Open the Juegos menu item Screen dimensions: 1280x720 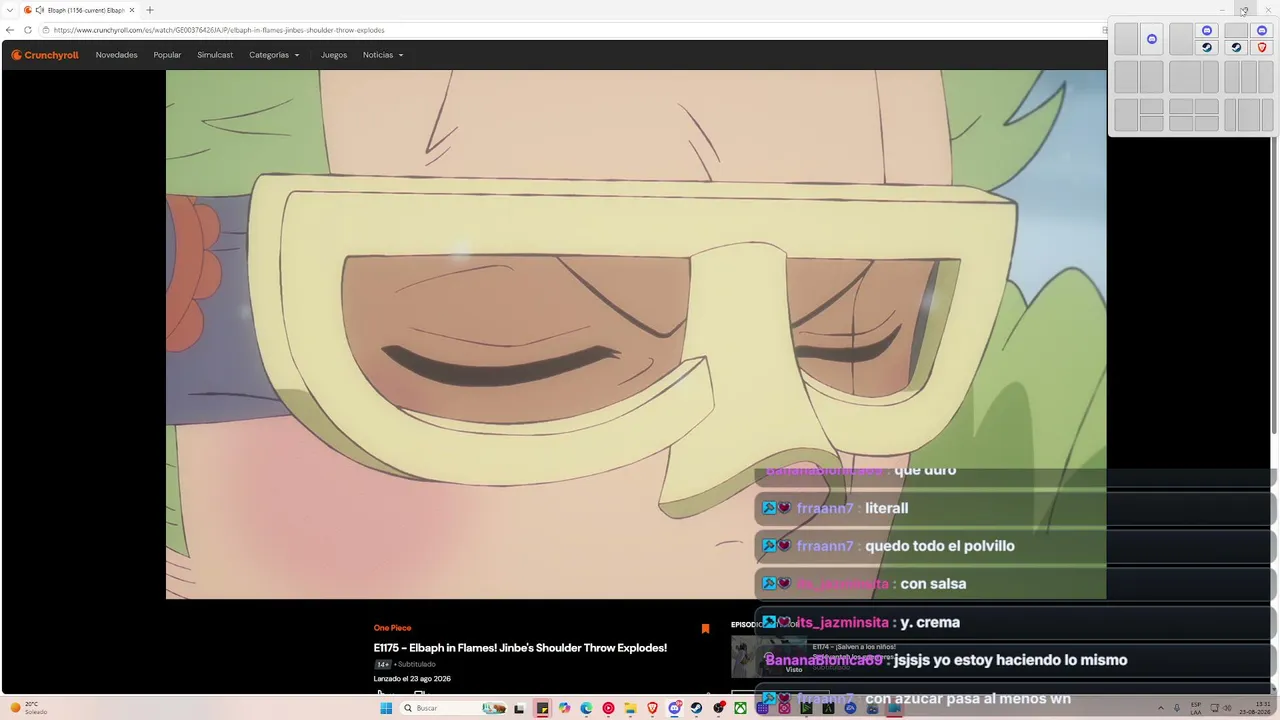click(x=334, y=55)
